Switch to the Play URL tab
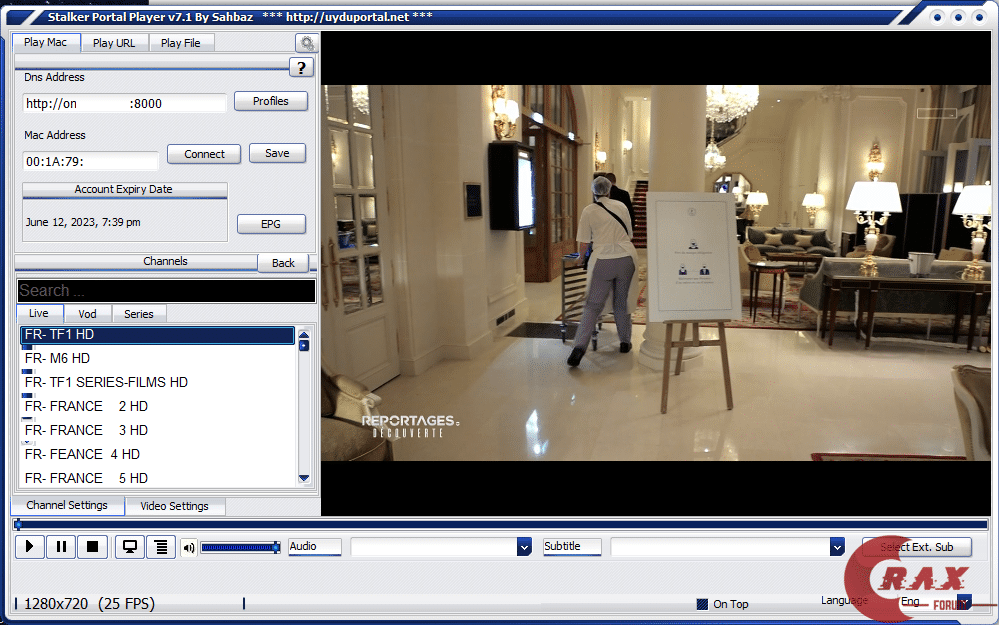This screenshot has width=999, height=625. 116,43
